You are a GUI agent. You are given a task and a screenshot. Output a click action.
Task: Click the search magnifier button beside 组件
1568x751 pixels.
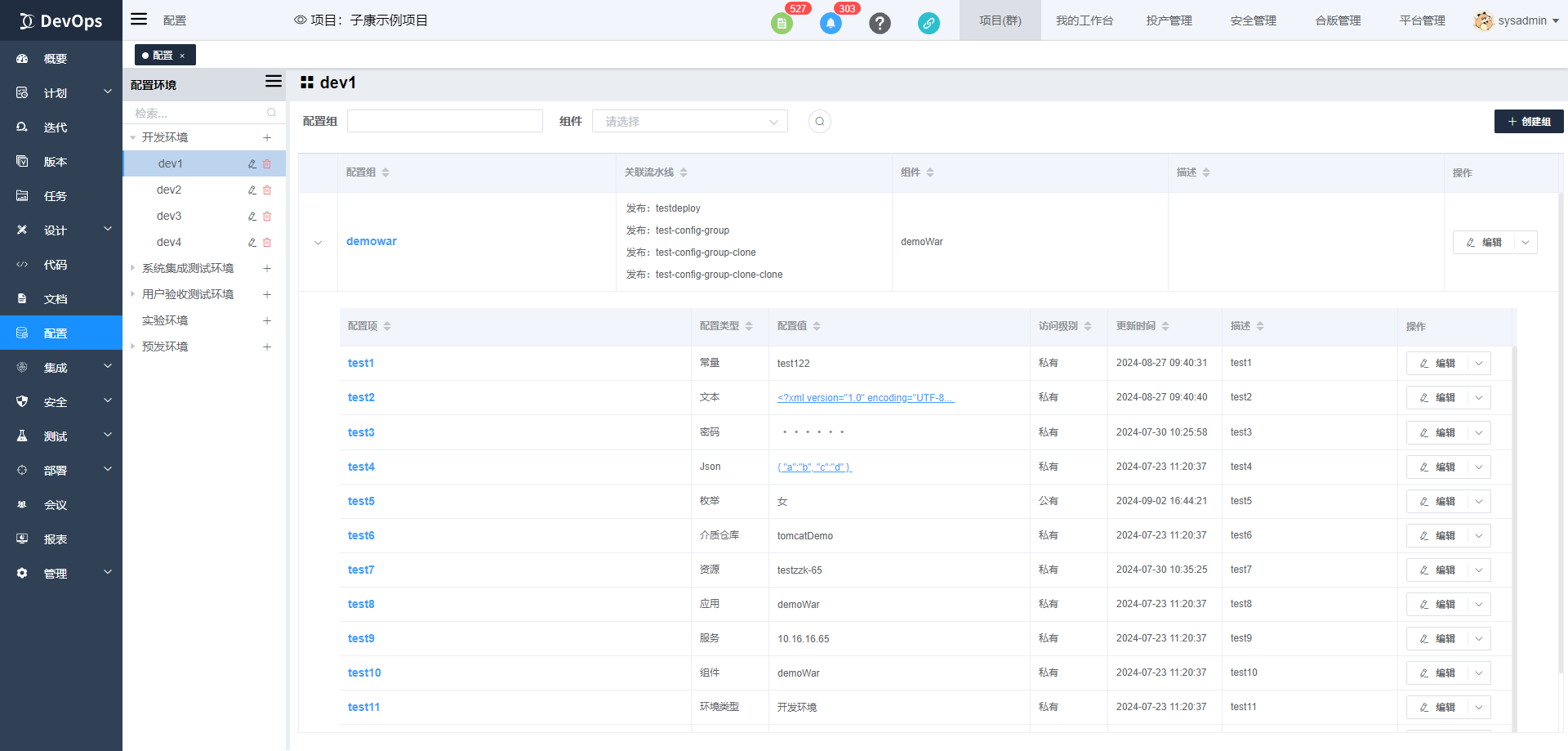[x=819, y=122]
